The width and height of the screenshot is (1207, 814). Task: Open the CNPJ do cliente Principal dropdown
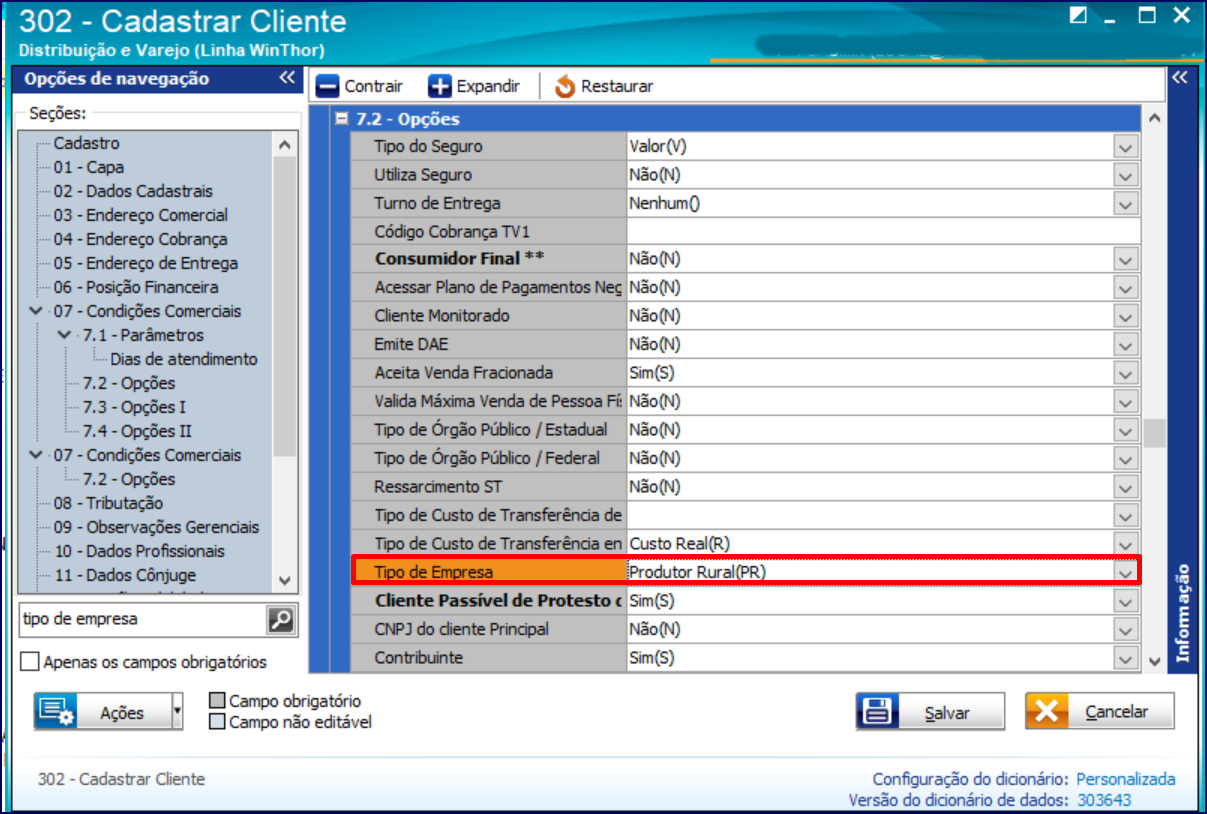click(1127, 630)
